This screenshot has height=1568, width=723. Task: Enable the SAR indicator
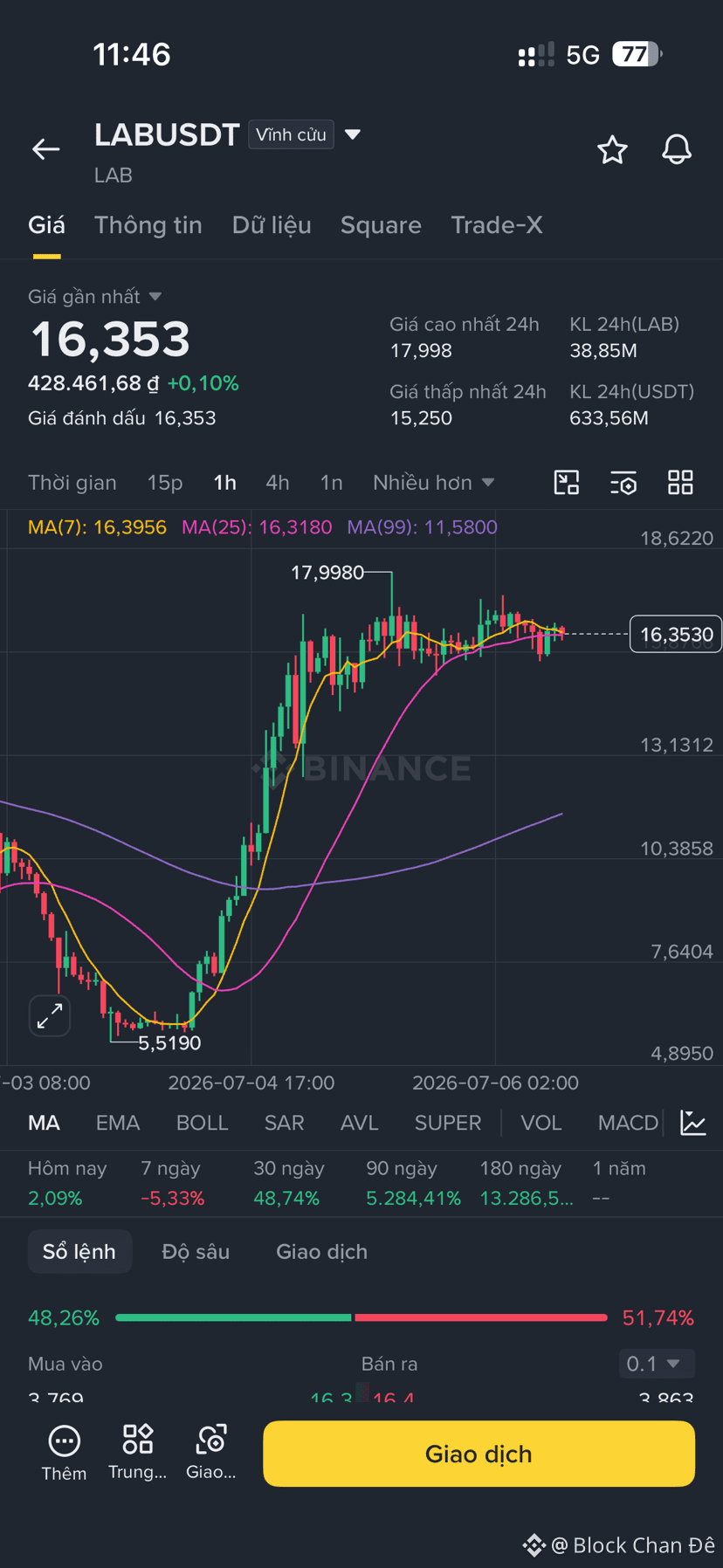point(285,1123)
